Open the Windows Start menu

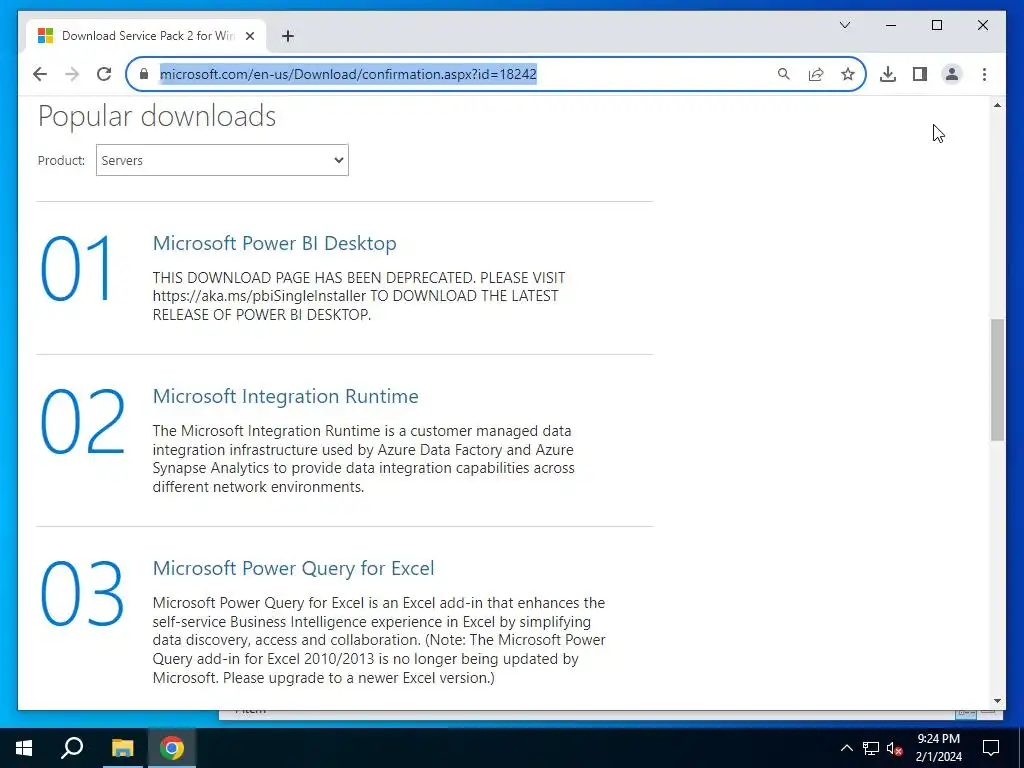click(x=24, y=748)
